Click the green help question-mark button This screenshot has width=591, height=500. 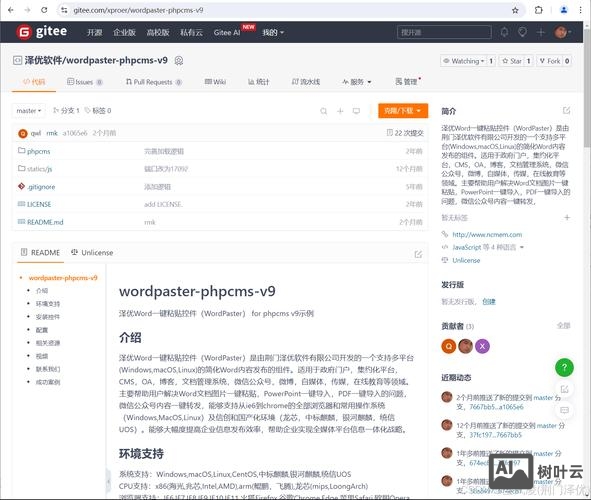coord(564,367)
